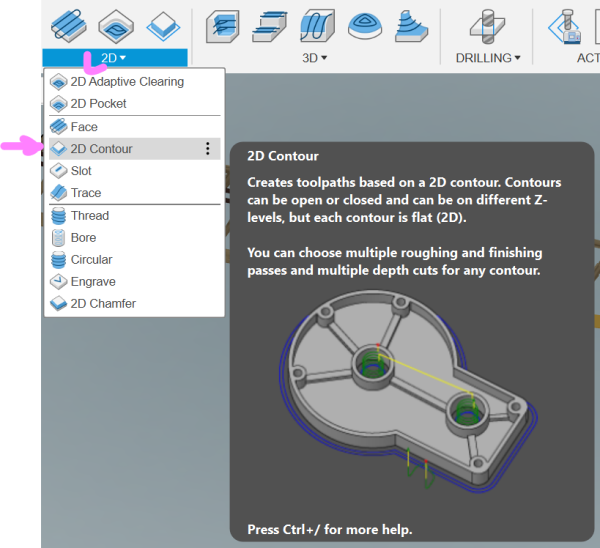600x548 pixels.
Task: Open the three-dot options beside 2D Contour
Action: pyautogui.click(x=207, y=149)
